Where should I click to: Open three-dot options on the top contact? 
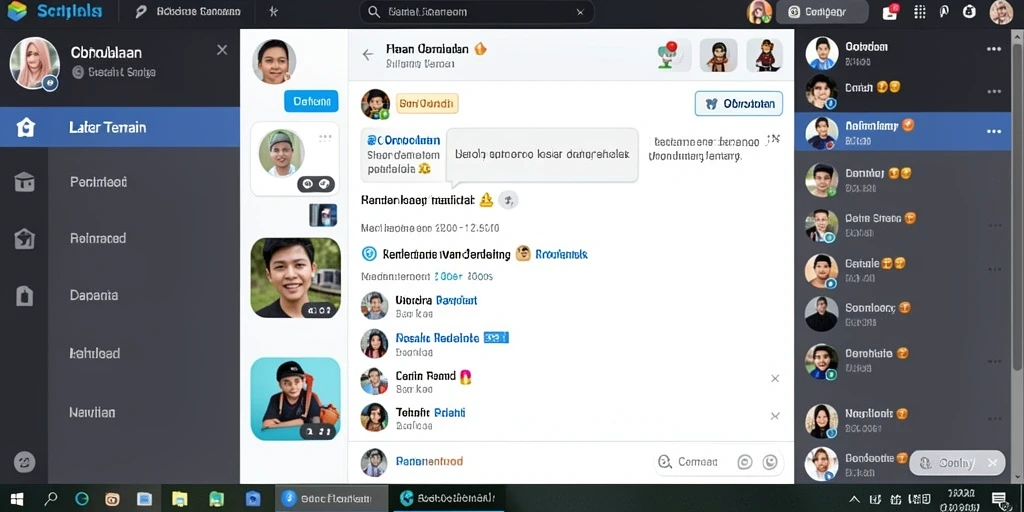pos(994,48)
